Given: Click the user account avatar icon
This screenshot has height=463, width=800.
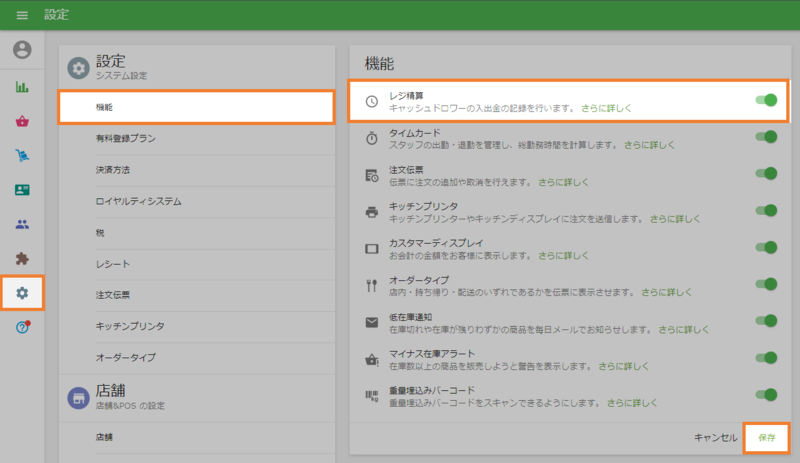Looking at the screenshot, I should pyautogui.click(x=22, y=49).
